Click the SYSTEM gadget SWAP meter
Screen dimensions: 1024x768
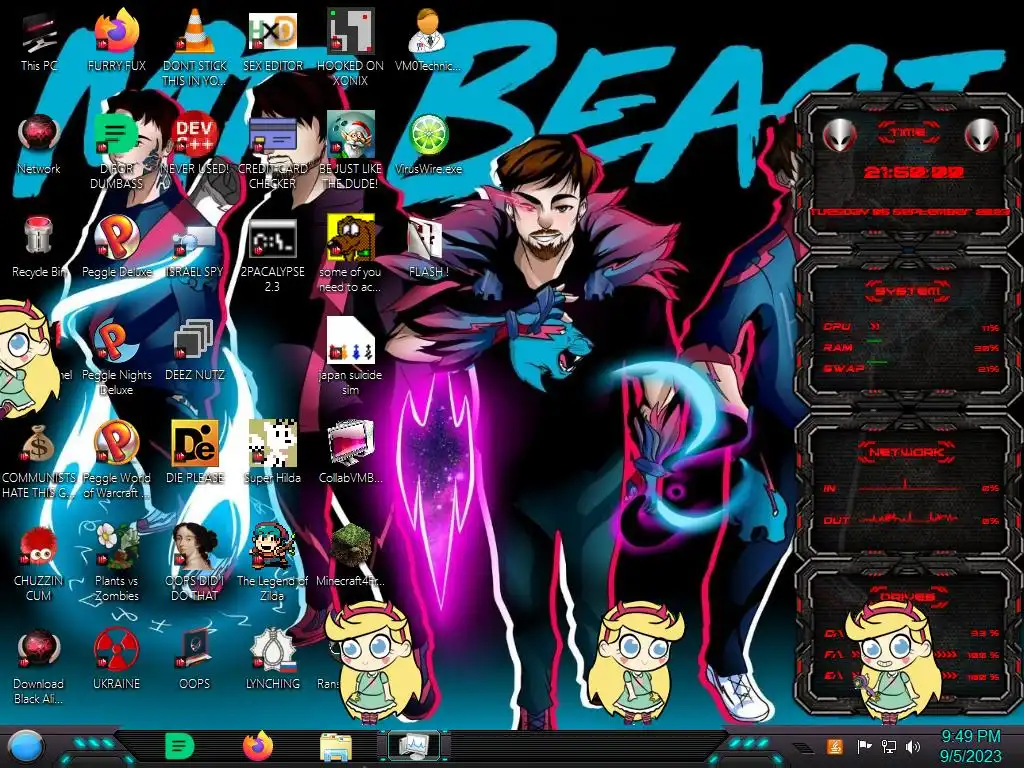point(910,368)
